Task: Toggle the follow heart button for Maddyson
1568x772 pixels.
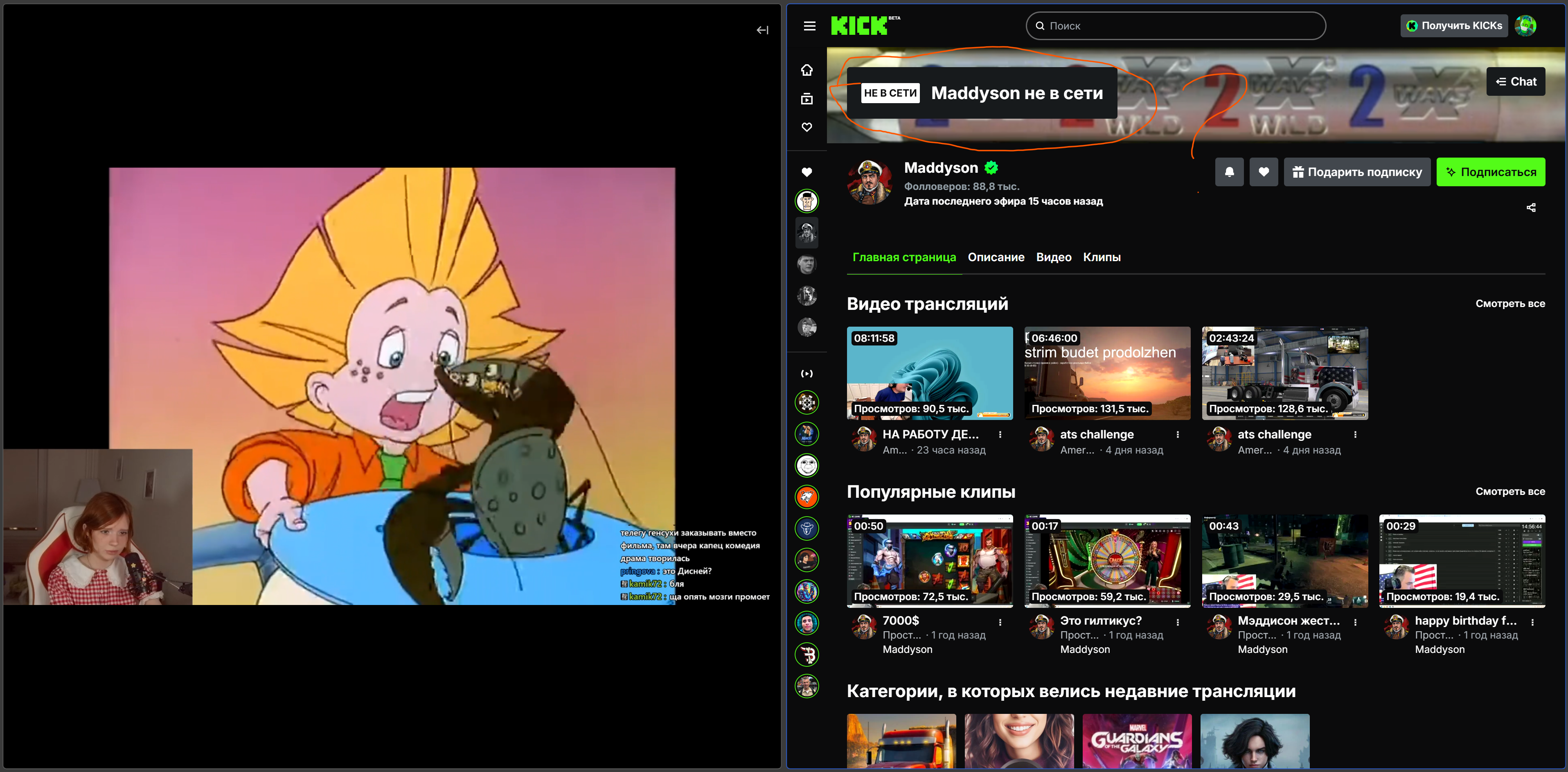Action: tap(1264, 172)
